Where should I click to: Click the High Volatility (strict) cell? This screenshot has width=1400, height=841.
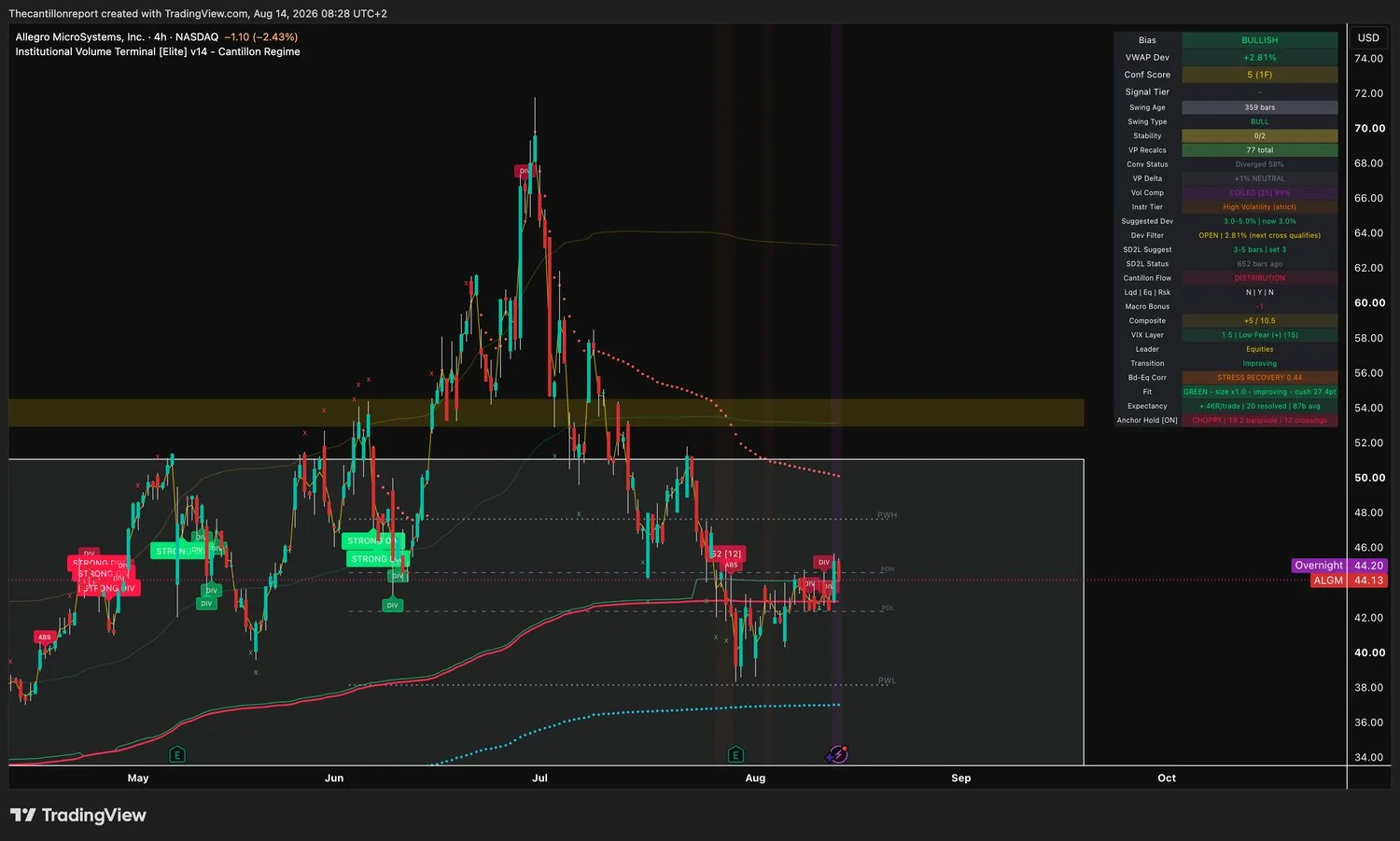tap(1259, 207)
